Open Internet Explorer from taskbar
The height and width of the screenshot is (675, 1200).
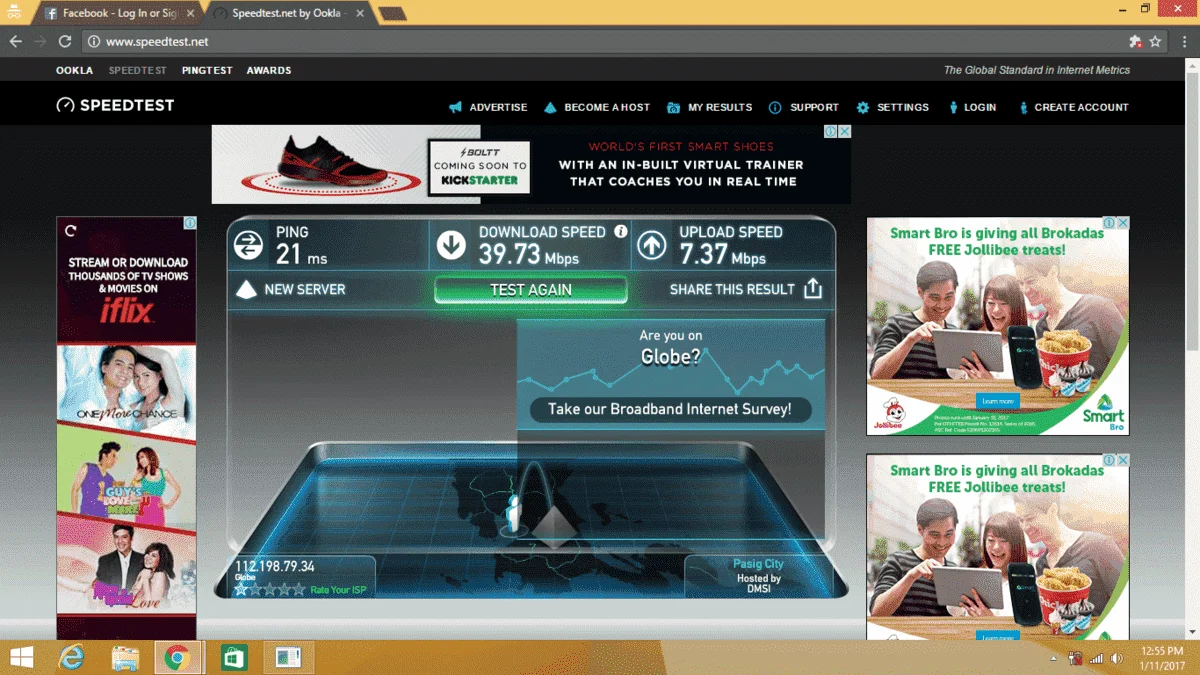coord(71,657)
